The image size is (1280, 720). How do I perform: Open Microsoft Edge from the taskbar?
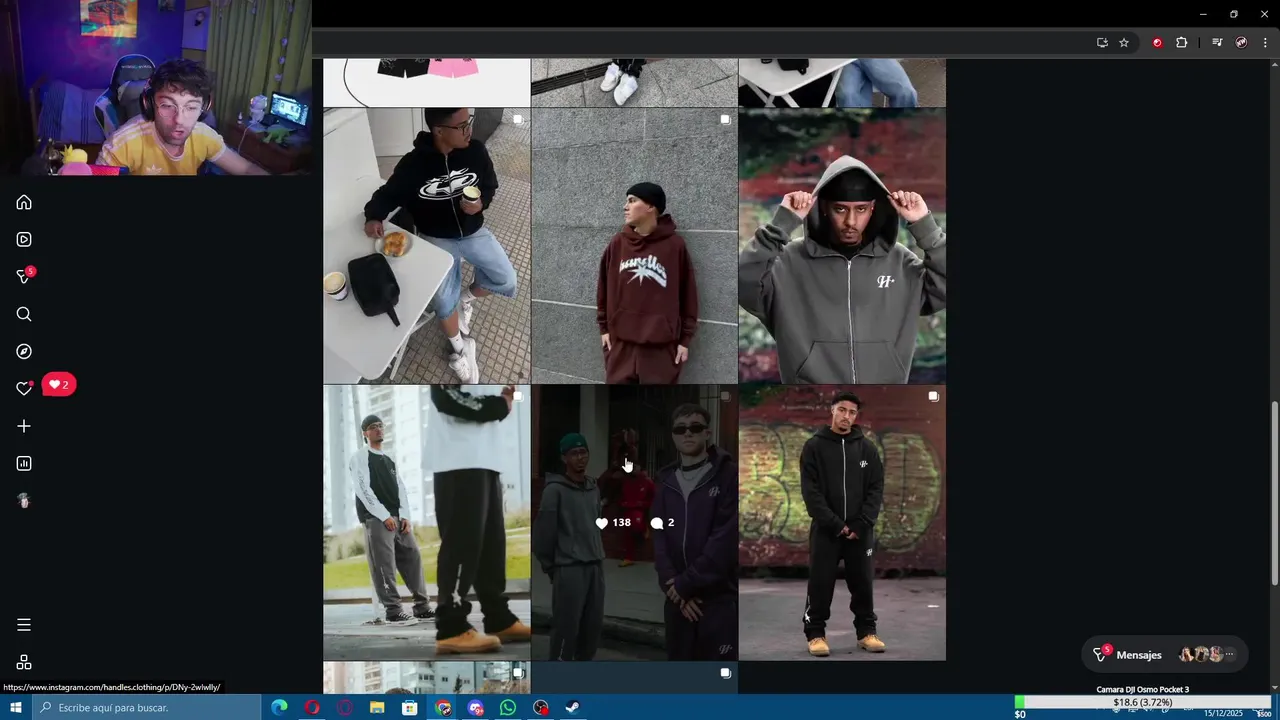coord(279,708)
